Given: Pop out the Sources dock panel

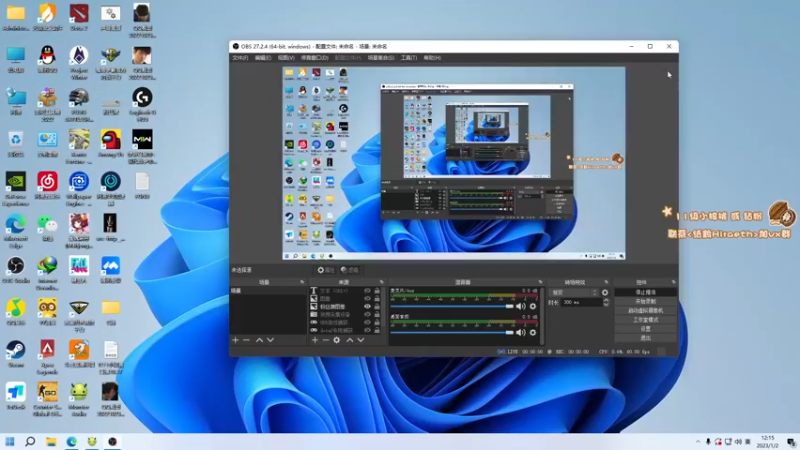Looking at the screenshot, I should click(x=381, y=282).
